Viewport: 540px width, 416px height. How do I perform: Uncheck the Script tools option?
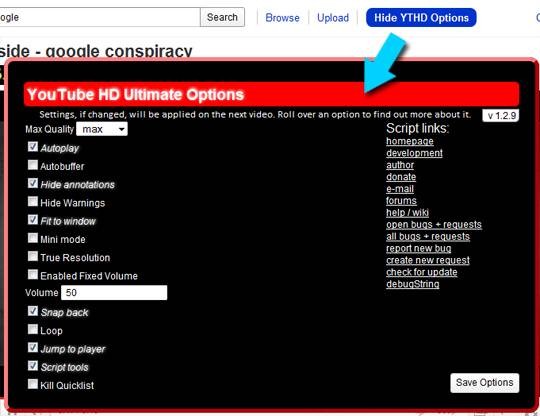(33, 366)
